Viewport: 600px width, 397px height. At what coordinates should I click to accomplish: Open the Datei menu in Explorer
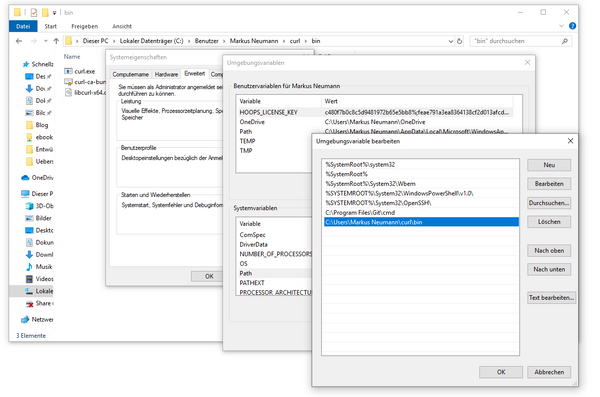[x=23, y=26]
